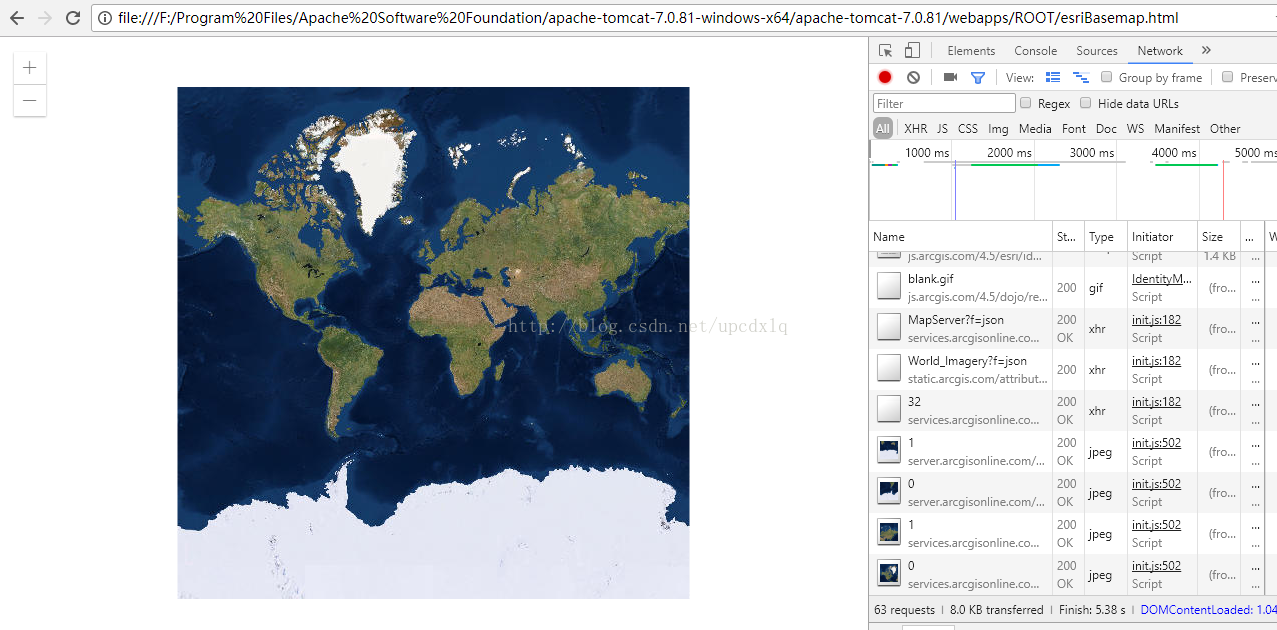1277x630 pixels.
Task: Click into the network Filter text box
Action: point(944,103)
